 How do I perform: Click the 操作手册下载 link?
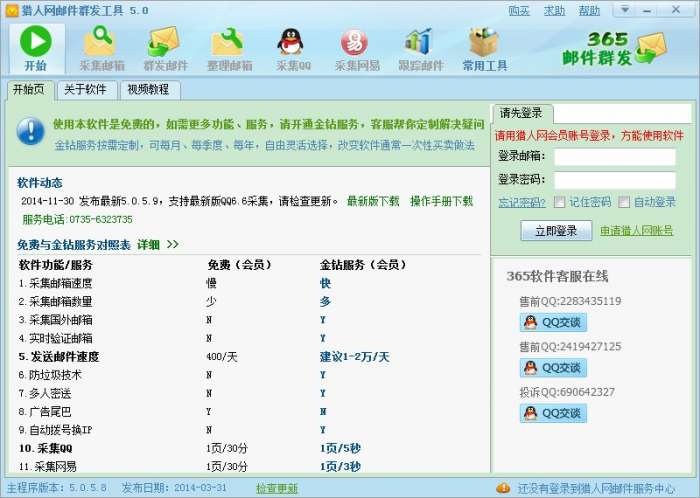click(x=442, y=201)
